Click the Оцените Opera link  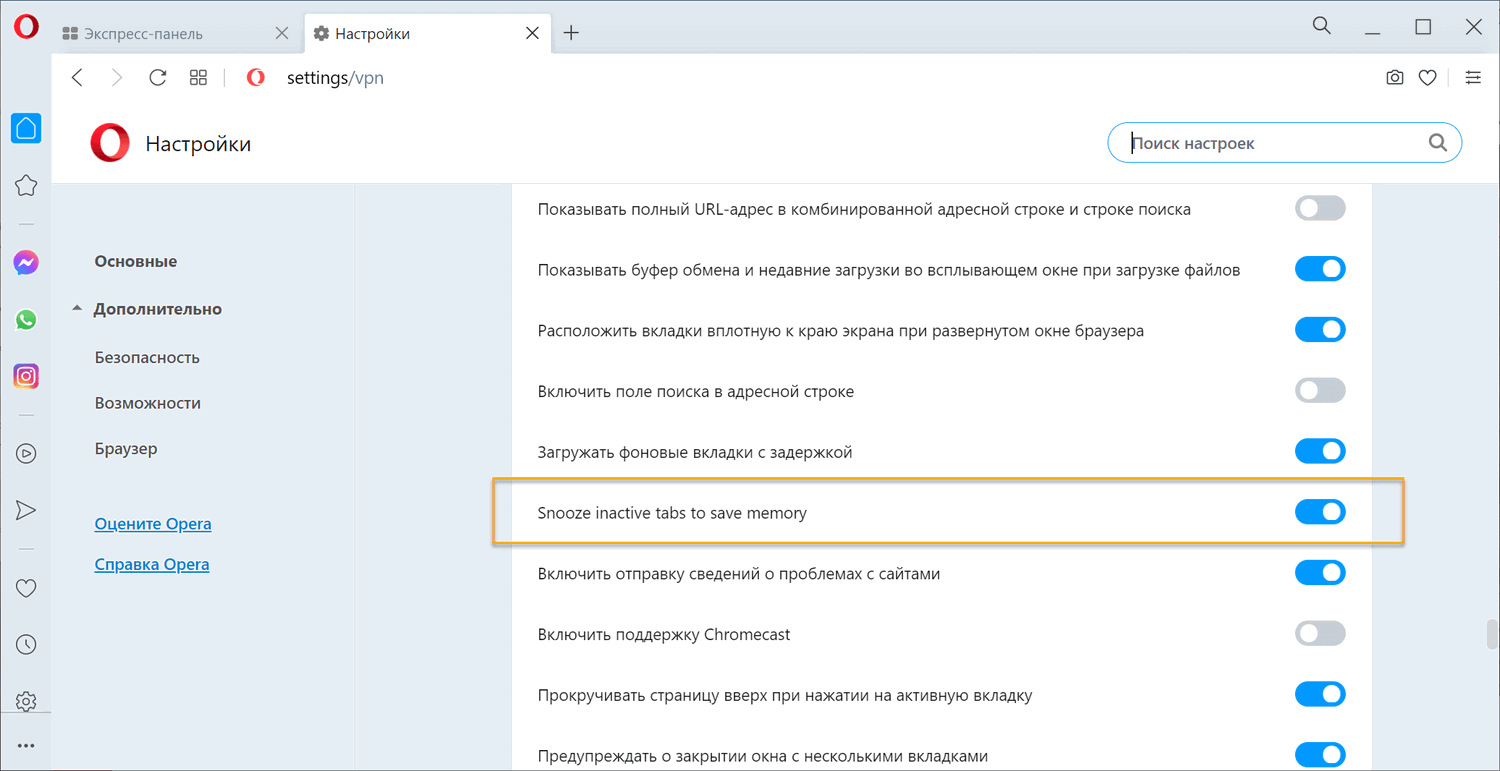153,524
